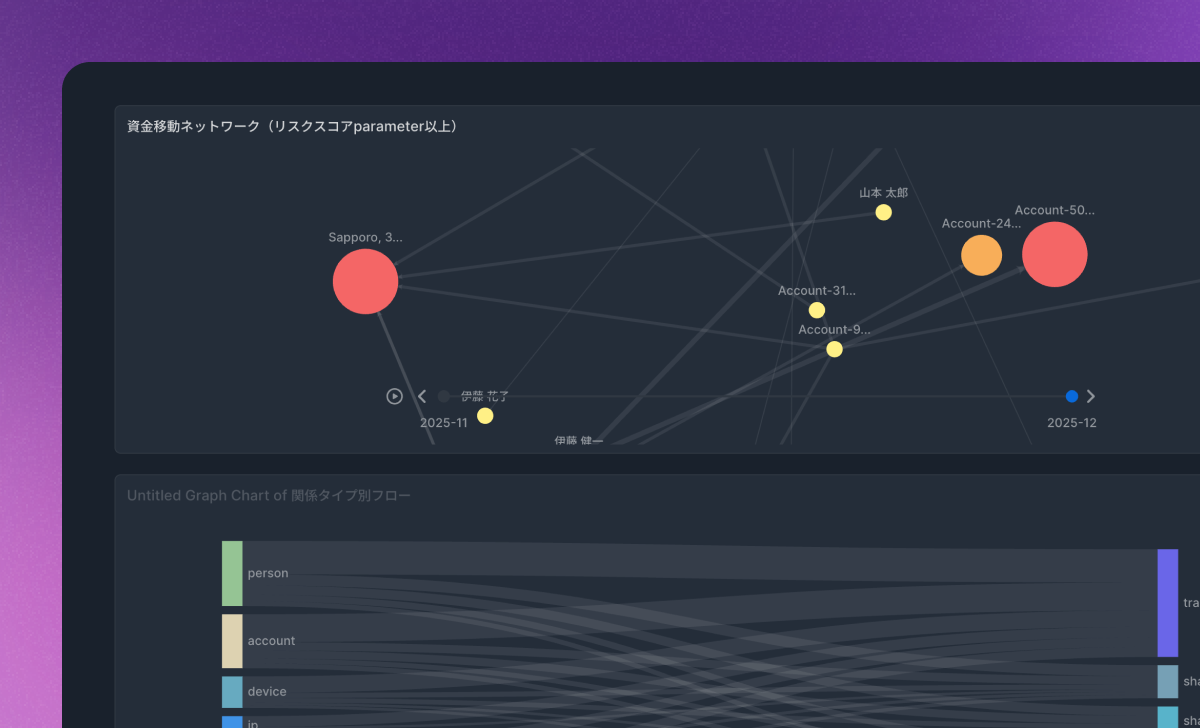Click the Account-9 node
The image size is (1200, 728).
click(834, 349)
